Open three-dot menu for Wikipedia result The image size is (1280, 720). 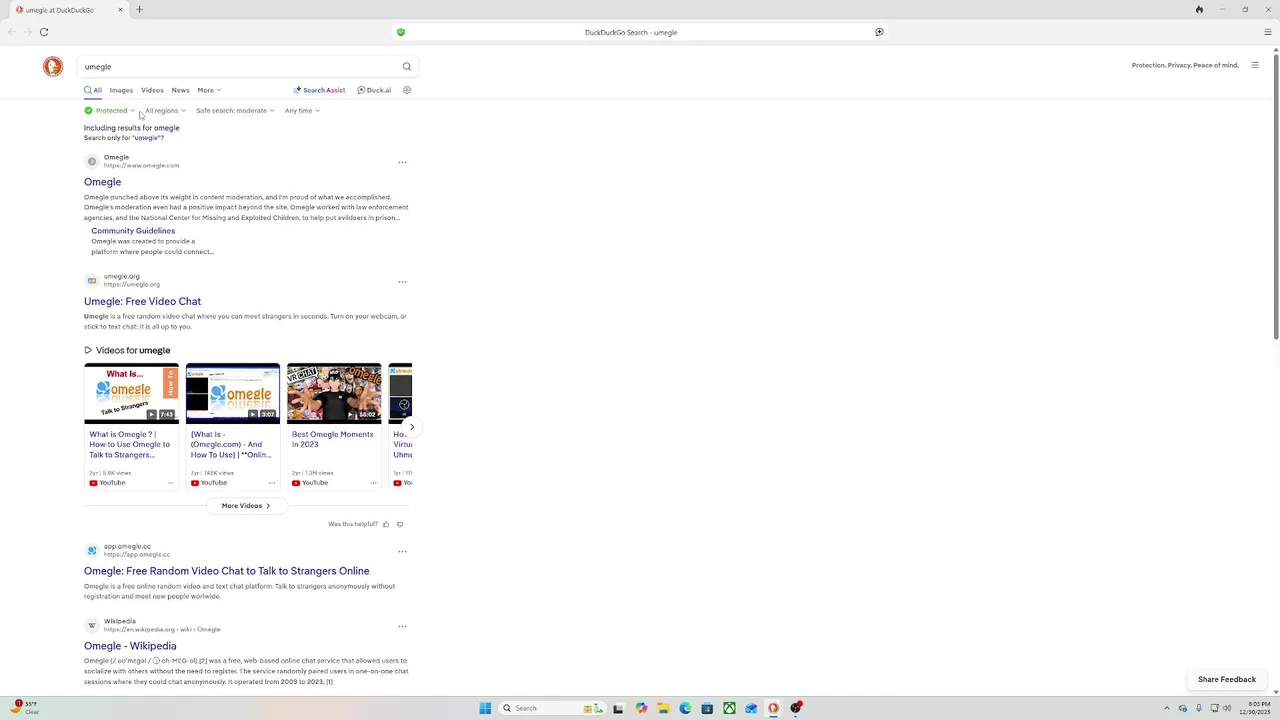402,626
